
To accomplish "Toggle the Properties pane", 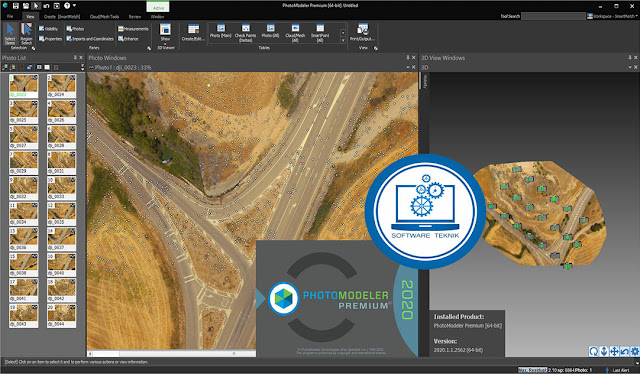I will 51,39.
